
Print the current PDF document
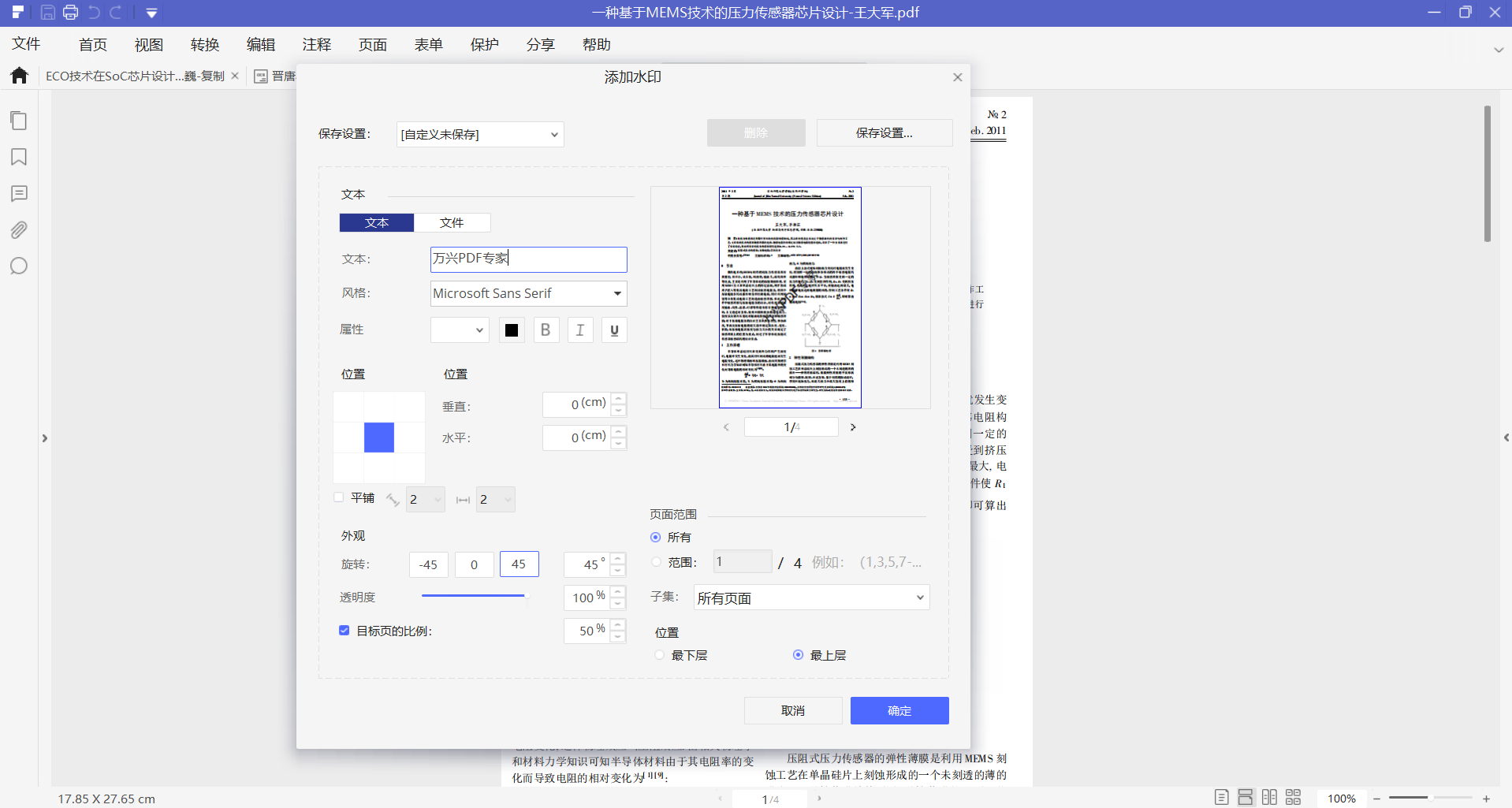coord(70,12)
